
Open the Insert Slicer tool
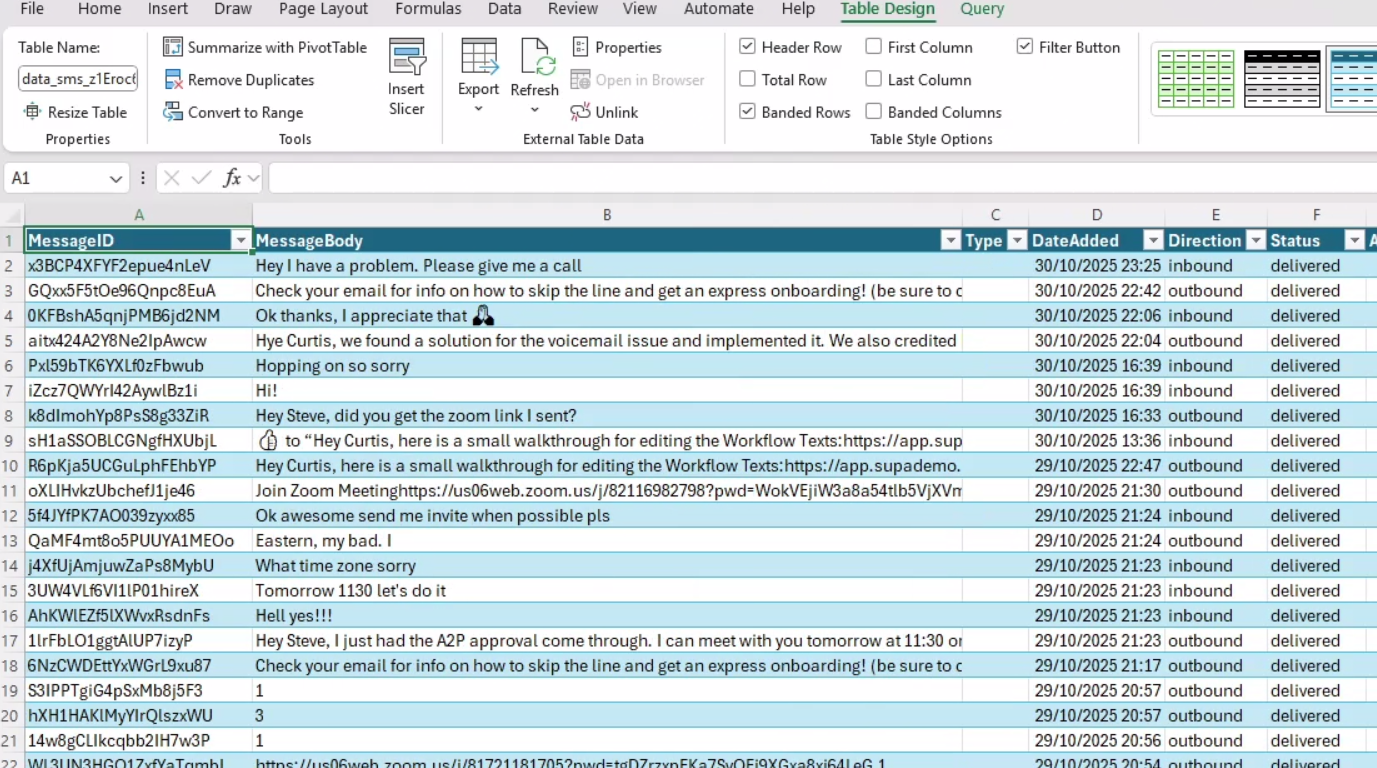[407, 77]
